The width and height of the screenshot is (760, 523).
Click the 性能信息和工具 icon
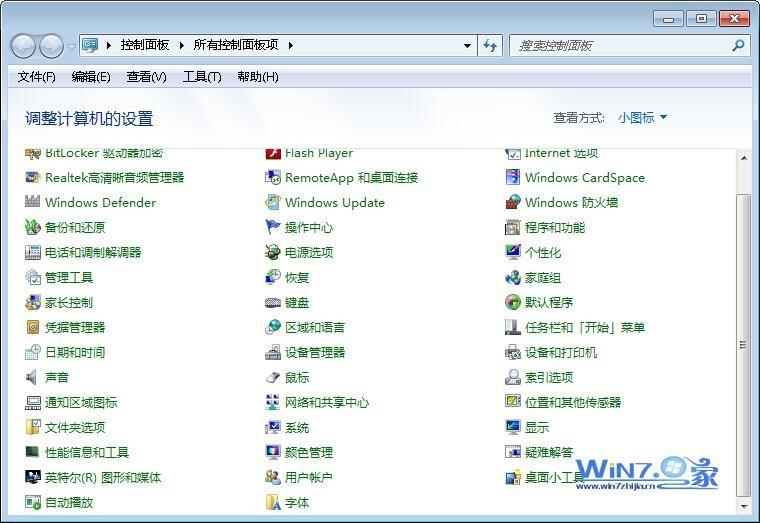[32, 452]
